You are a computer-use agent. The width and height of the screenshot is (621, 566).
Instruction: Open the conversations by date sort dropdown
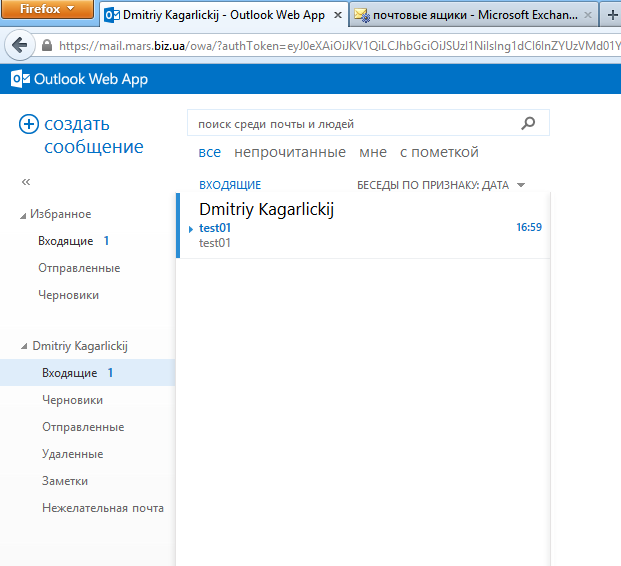[440, 185]
